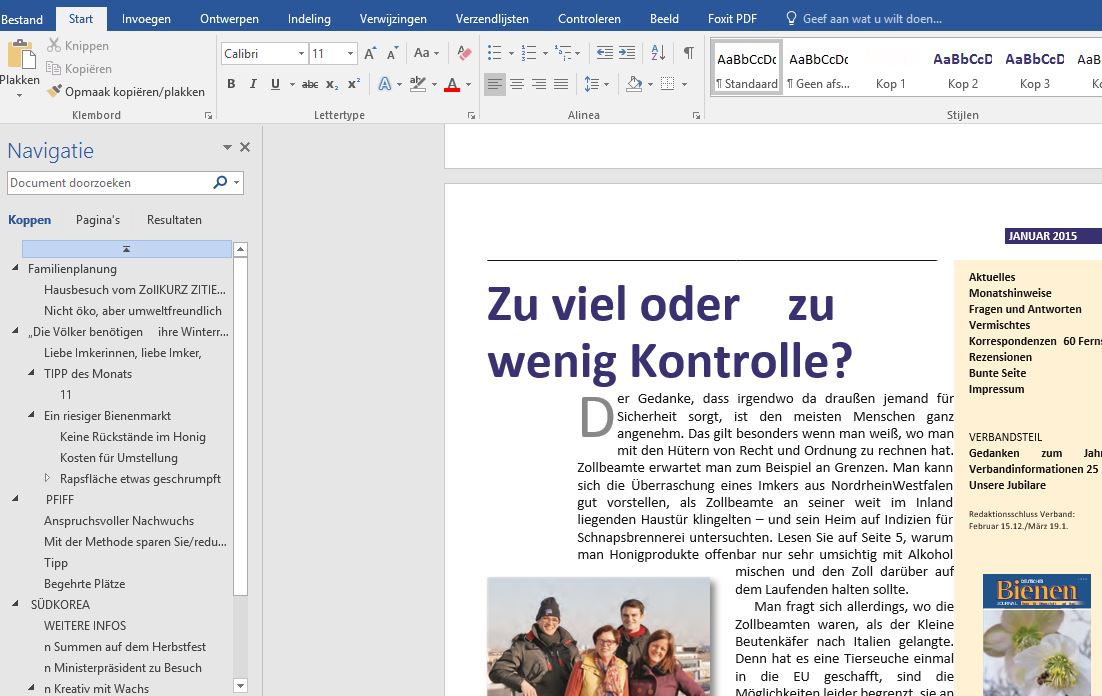1102x696 pixels.
Task: Increase font size with the larger A icon
Action: 370,53
